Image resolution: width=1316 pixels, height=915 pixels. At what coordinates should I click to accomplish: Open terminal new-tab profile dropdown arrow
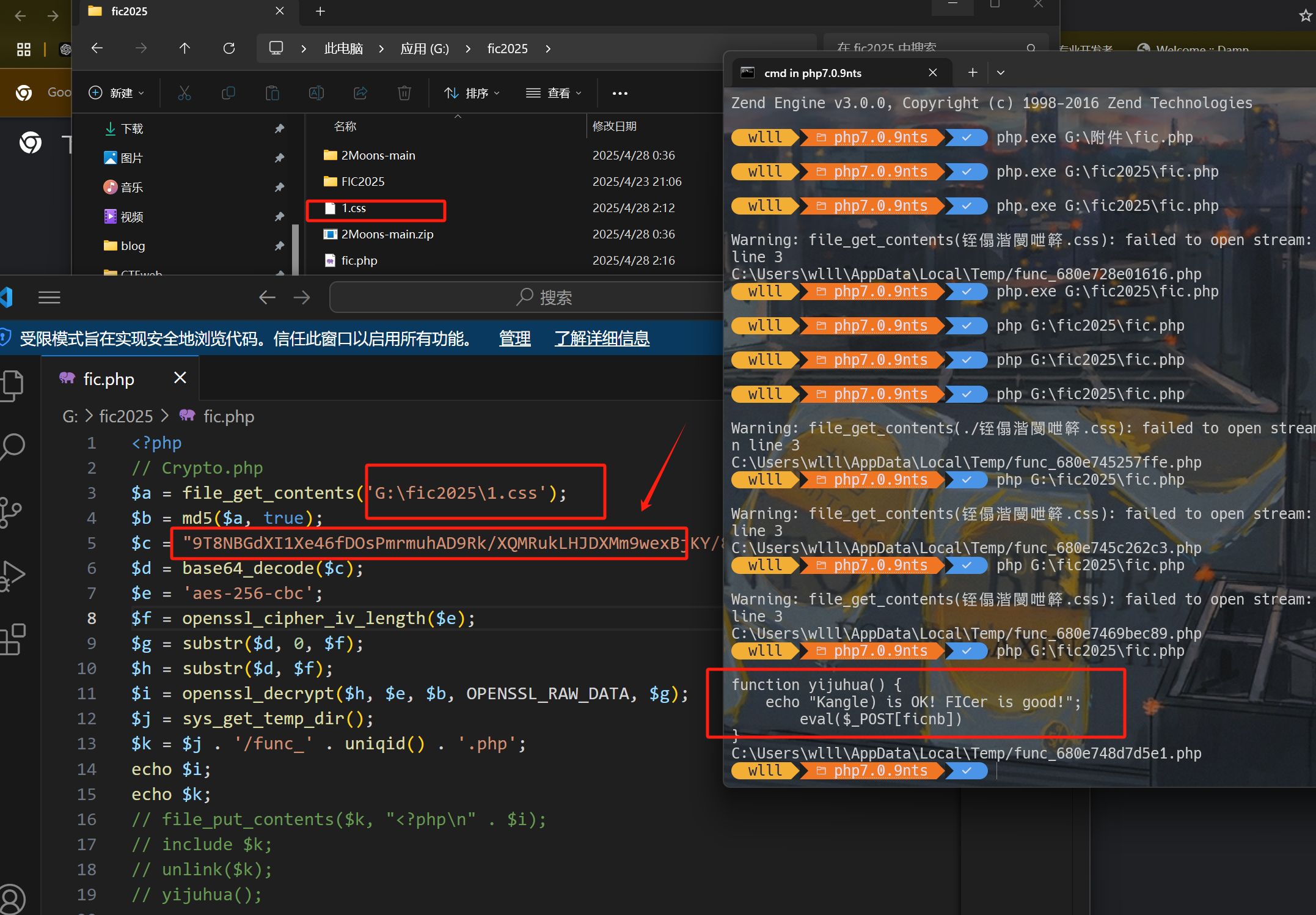click(1001, 73)
